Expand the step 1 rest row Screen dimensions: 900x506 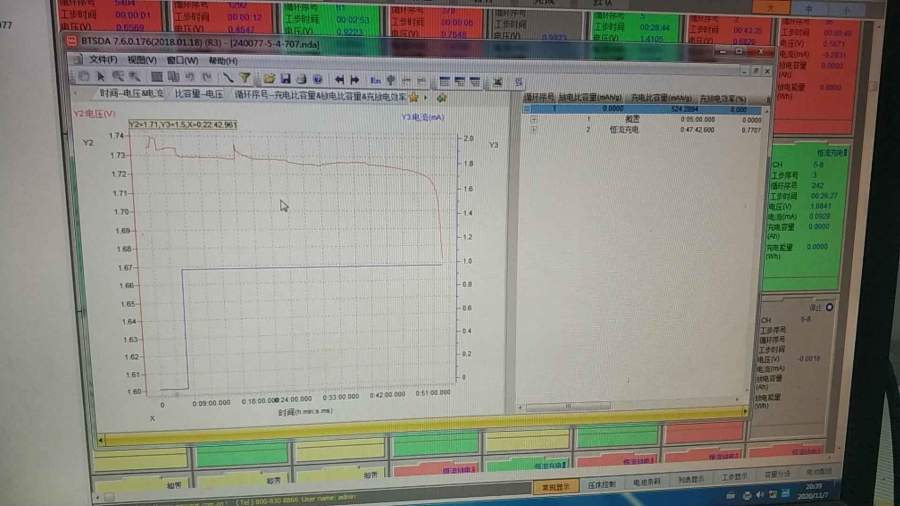(534, 119)
